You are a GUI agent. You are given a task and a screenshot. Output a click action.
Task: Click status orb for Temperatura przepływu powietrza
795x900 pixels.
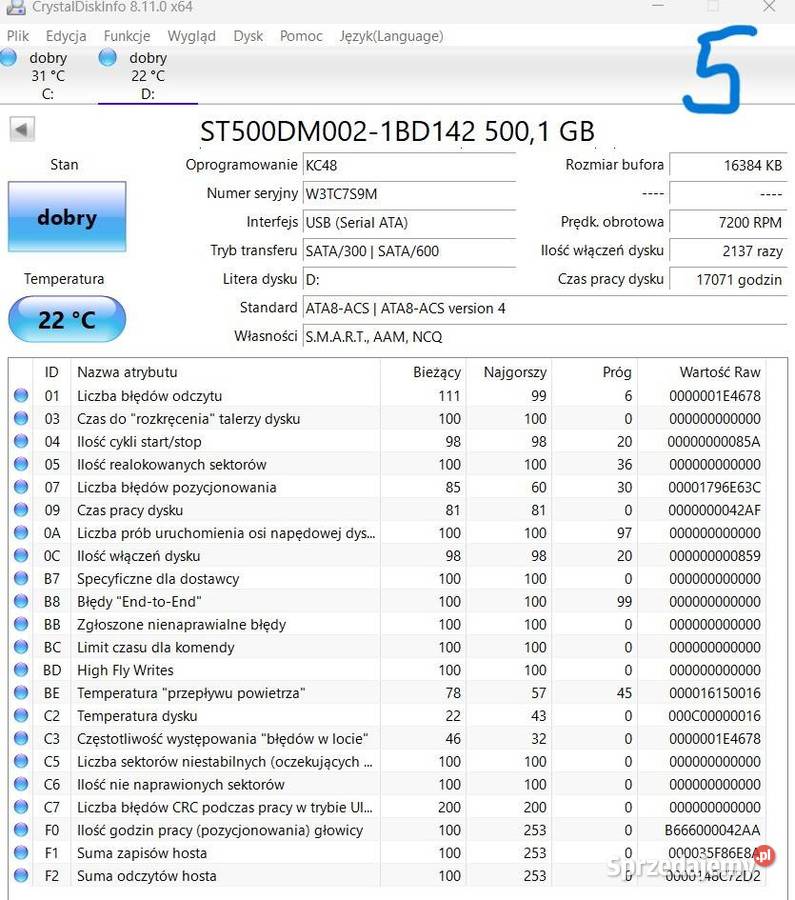pyautogui.click(x=21, y=692)
